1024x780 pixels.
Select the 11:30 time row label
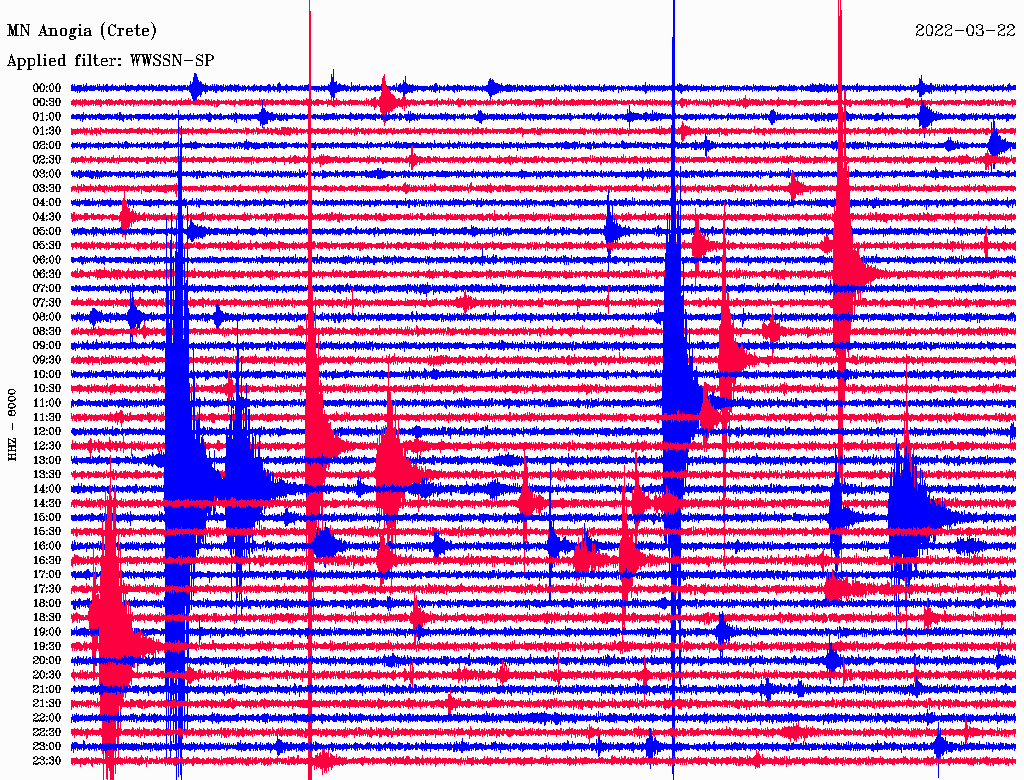coord(47,417)
